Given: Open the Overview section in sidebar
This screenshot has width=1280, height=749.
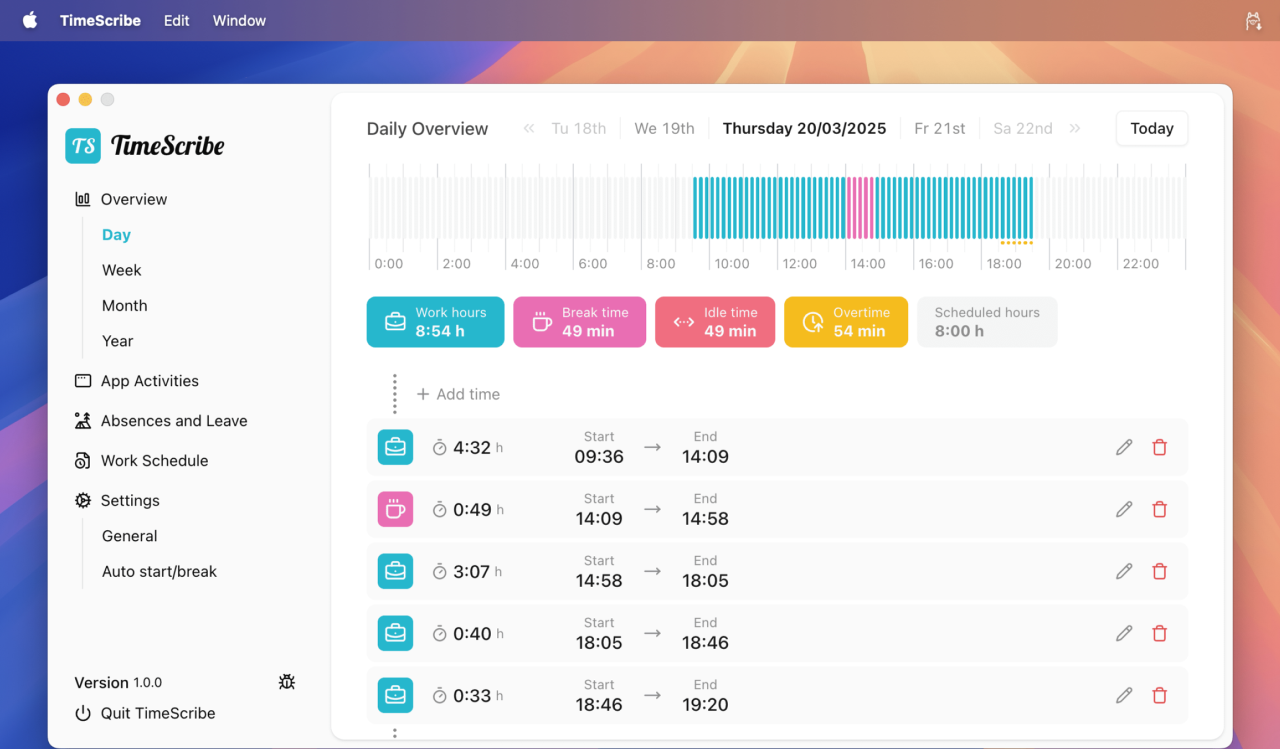Looking at the screenshot, I should point(133,199).
